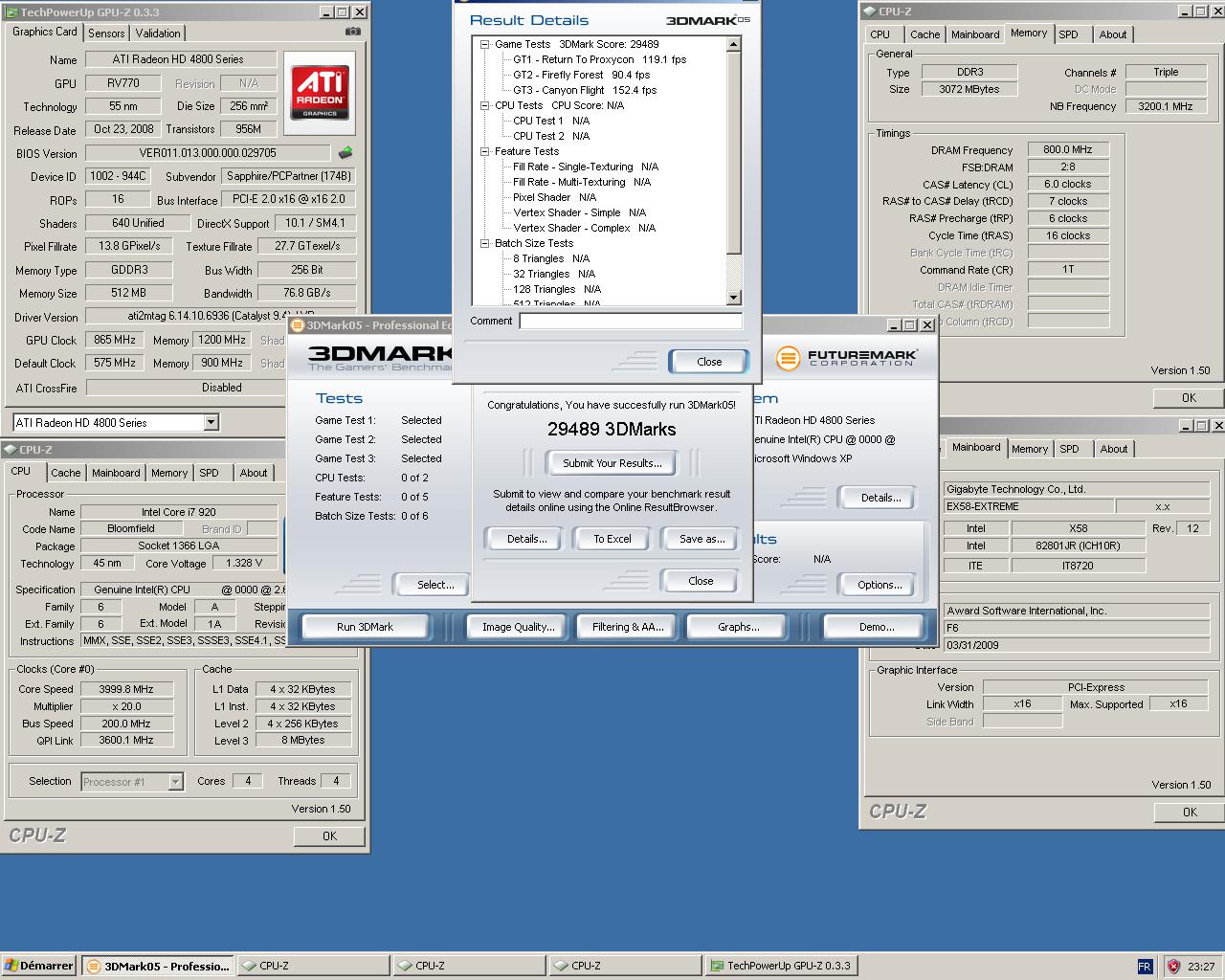Click OK in top-right CPU-Z memory window

pyautogui.click(x=1189, y=397)
